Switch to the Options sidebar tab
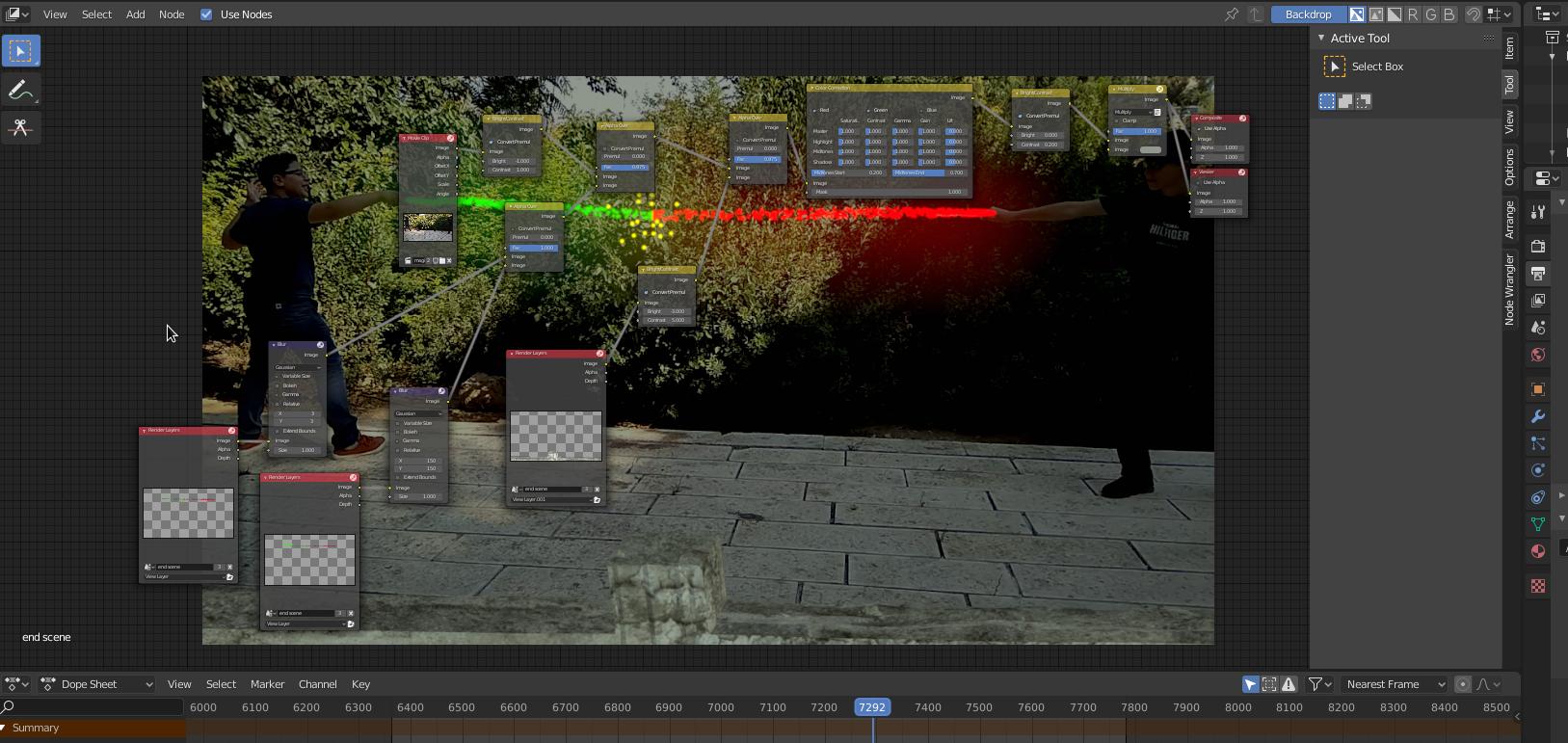Screen dimensions: 1568x743 click(1510, 167)
